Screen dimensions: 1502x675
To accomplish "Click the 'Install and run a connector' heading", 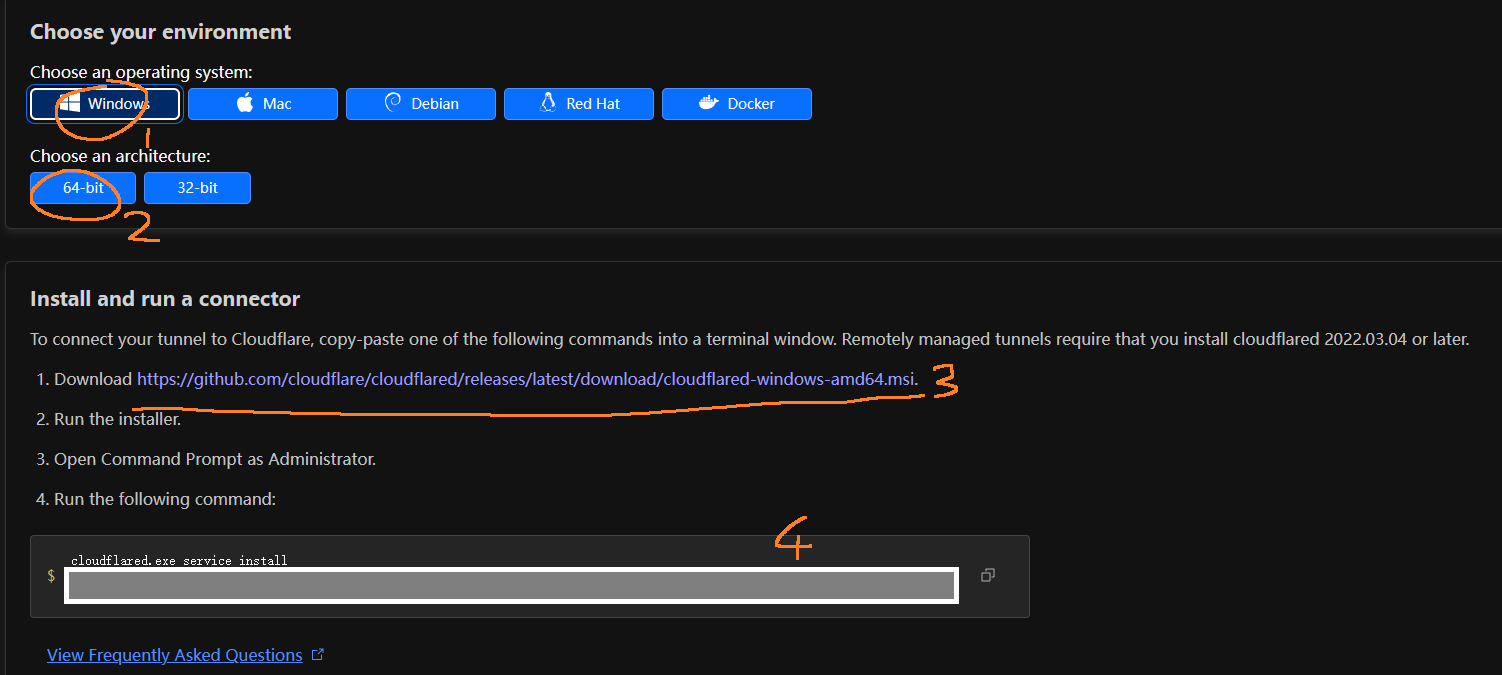I will click(165, 299).
